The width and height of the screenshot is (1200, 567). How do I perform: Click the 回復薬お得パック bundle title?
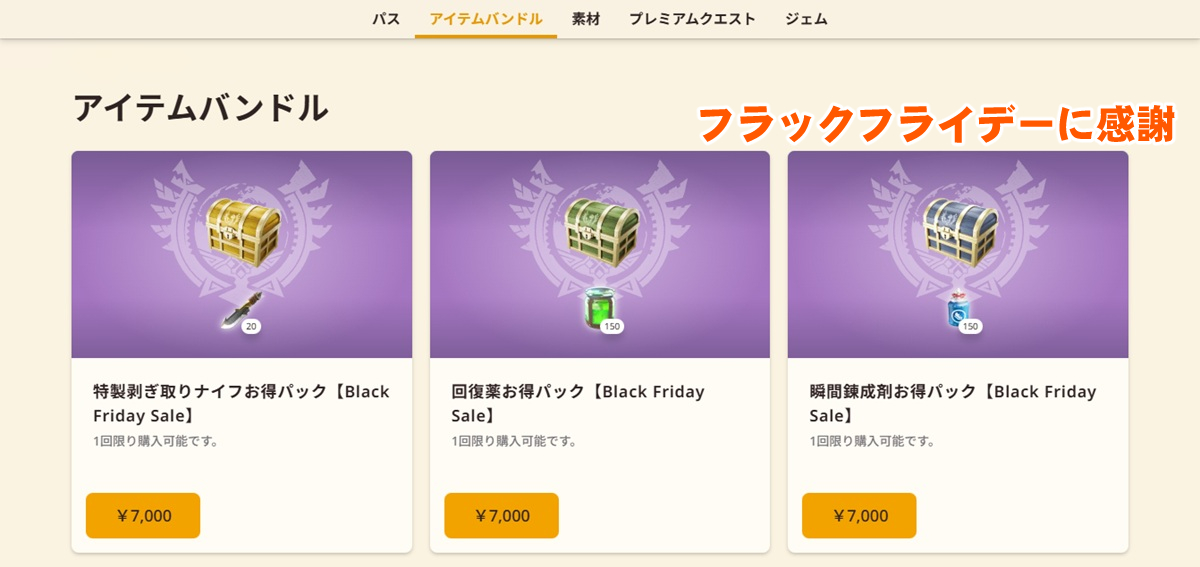click(x=578, y=403)
